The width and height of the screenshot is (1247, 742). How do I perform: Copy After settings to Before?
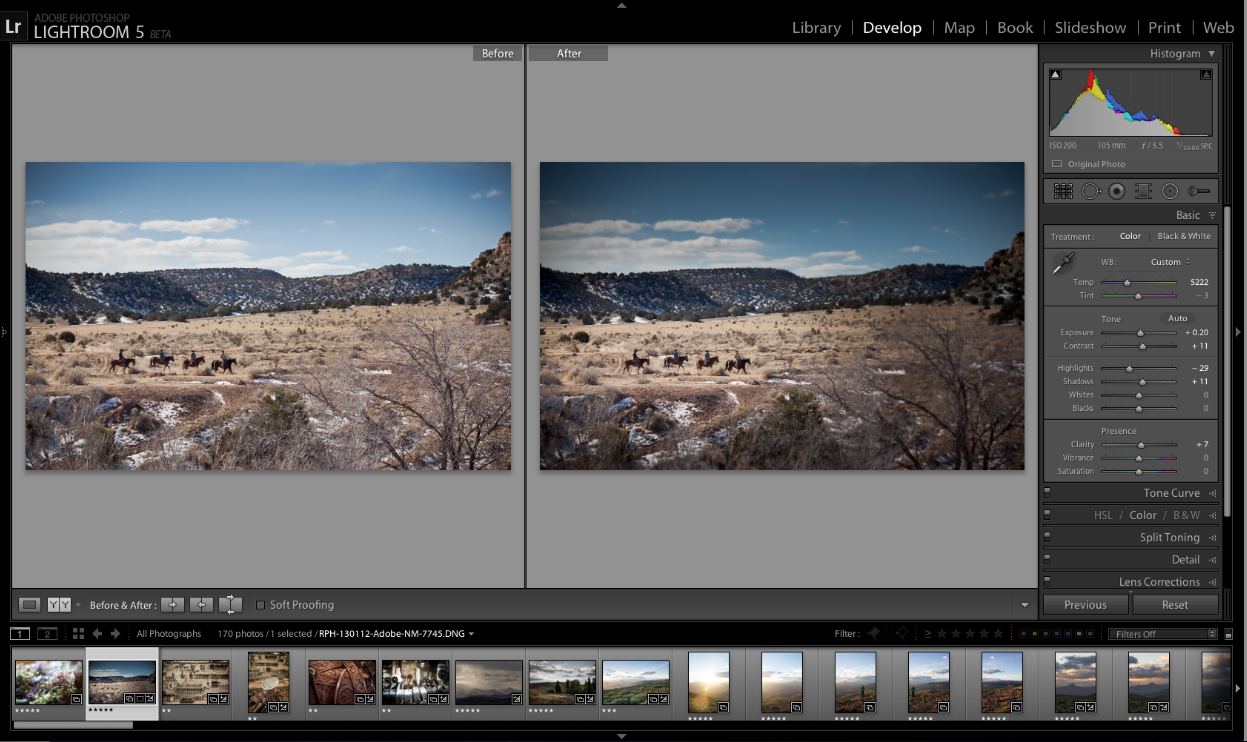(x=201, y=604)
